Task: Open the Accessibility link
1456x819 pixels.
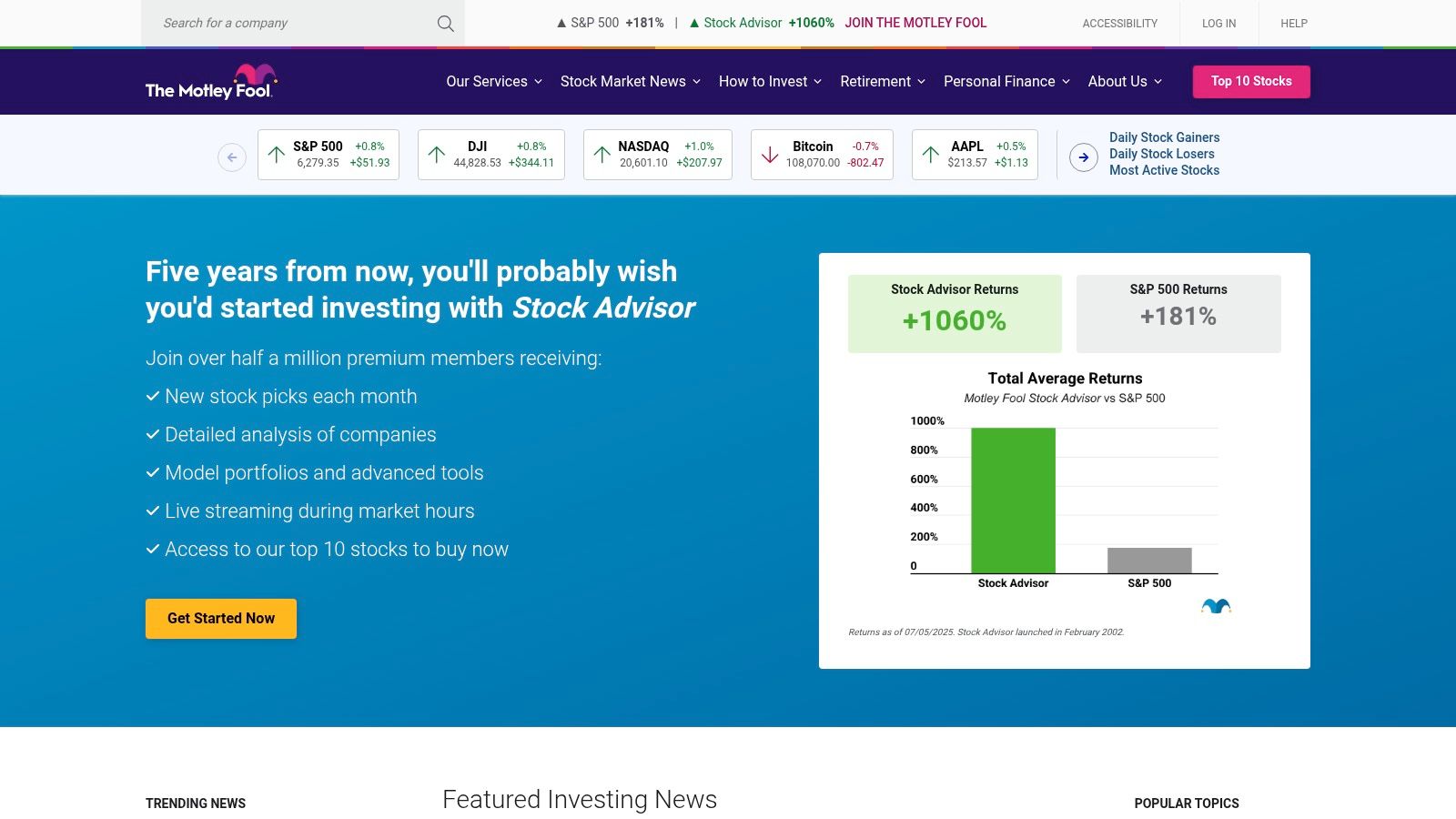Action: [1119, 24]
